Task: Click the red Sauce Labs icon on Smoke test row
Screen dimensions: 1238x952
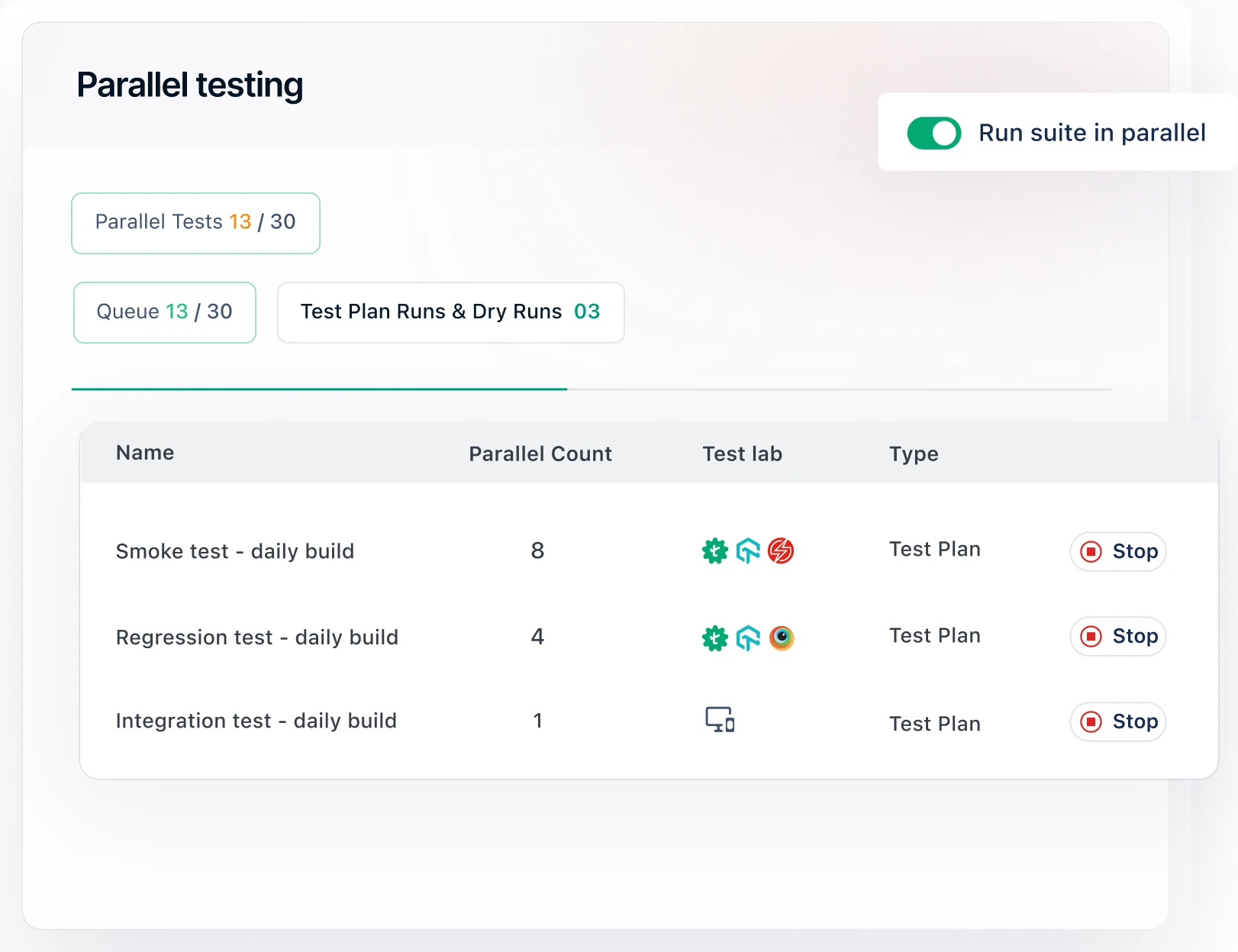Action: click(x=779, y=551)
